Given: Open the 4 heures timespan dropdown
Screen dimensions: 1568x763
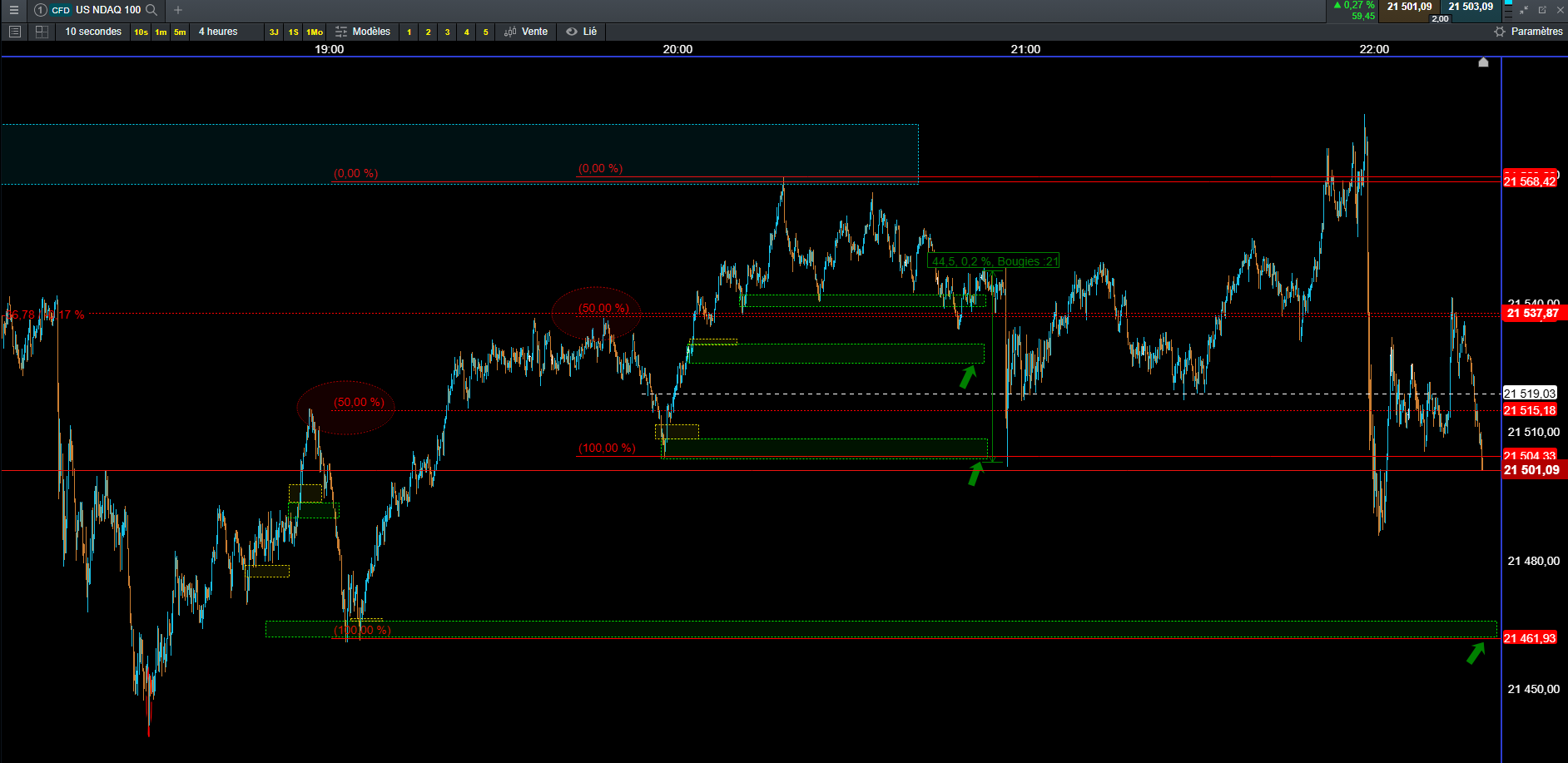Looking at the screenshot, I should coord(218,32).
